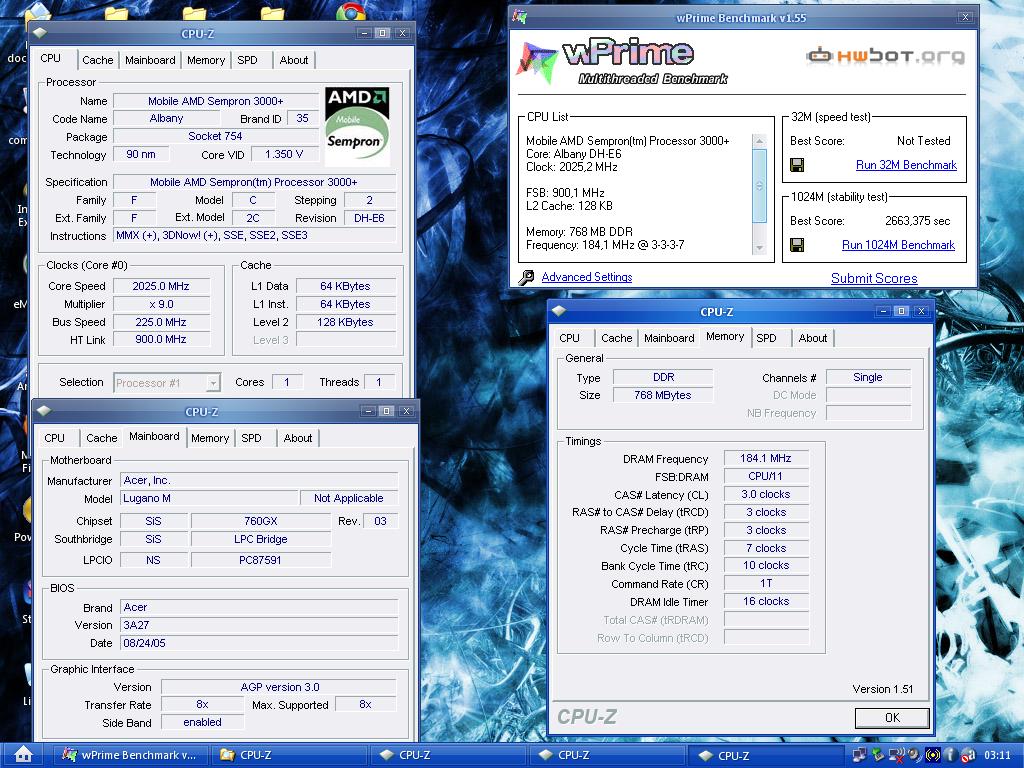
Task: Click the taskbar clock 03:11
Action: click(997, 755)
